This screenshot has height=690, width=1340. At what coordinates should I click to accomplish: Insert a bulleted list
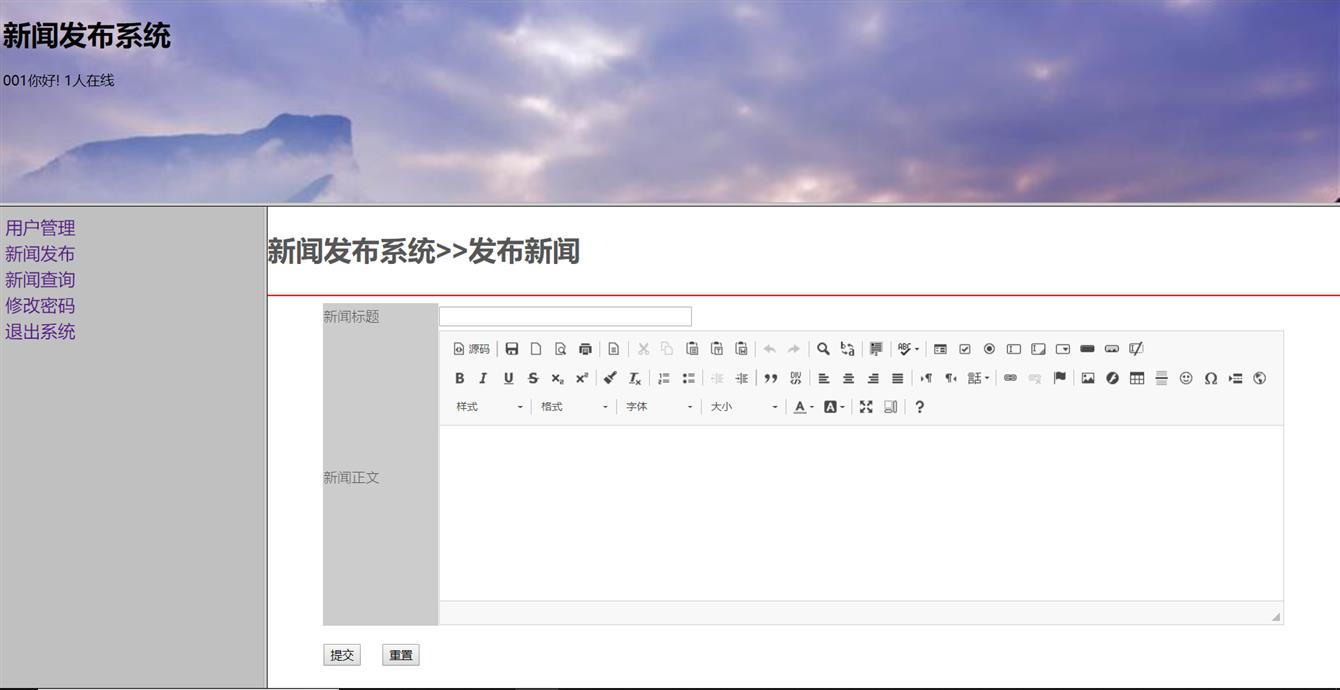coord(688,378)
